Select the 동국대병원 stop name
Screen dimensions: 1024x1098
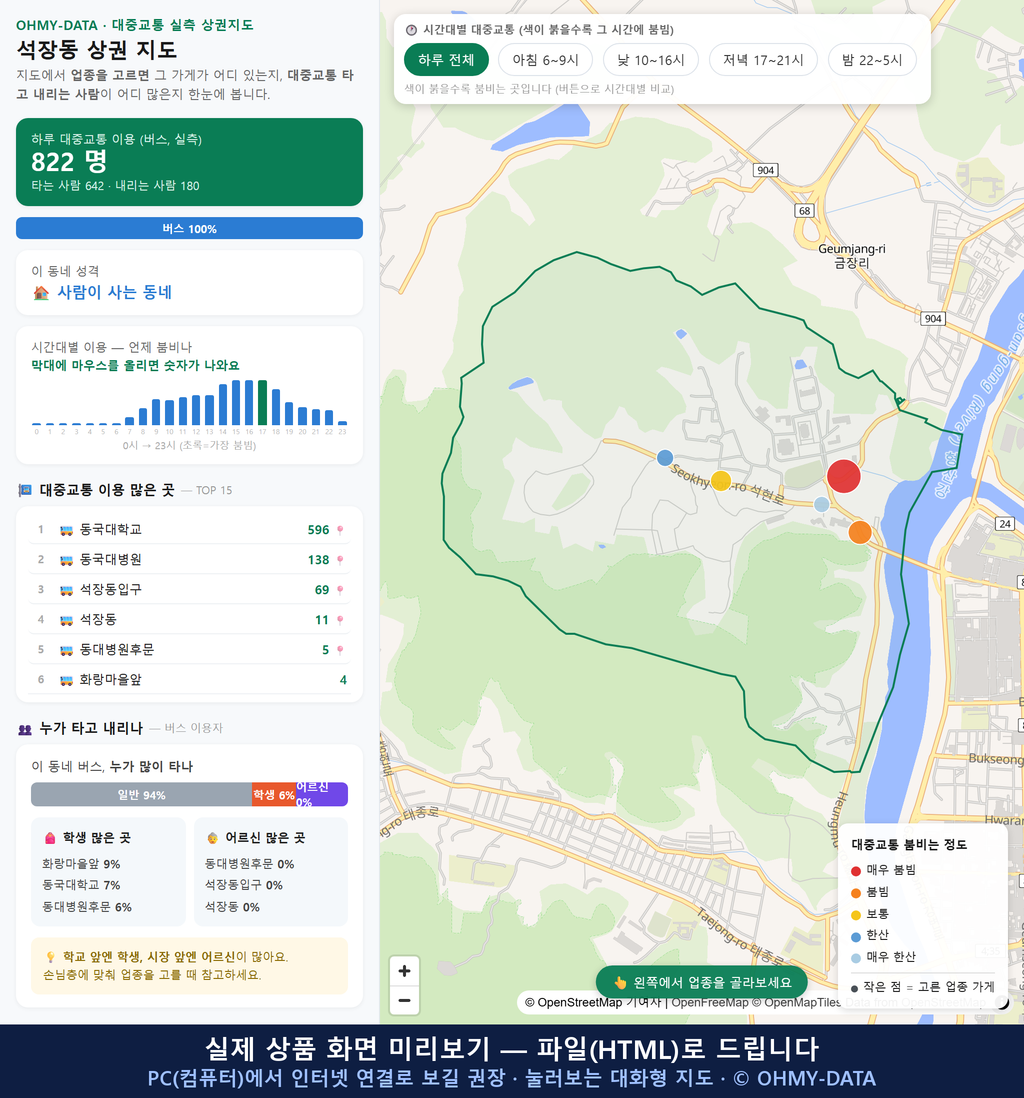111,560
